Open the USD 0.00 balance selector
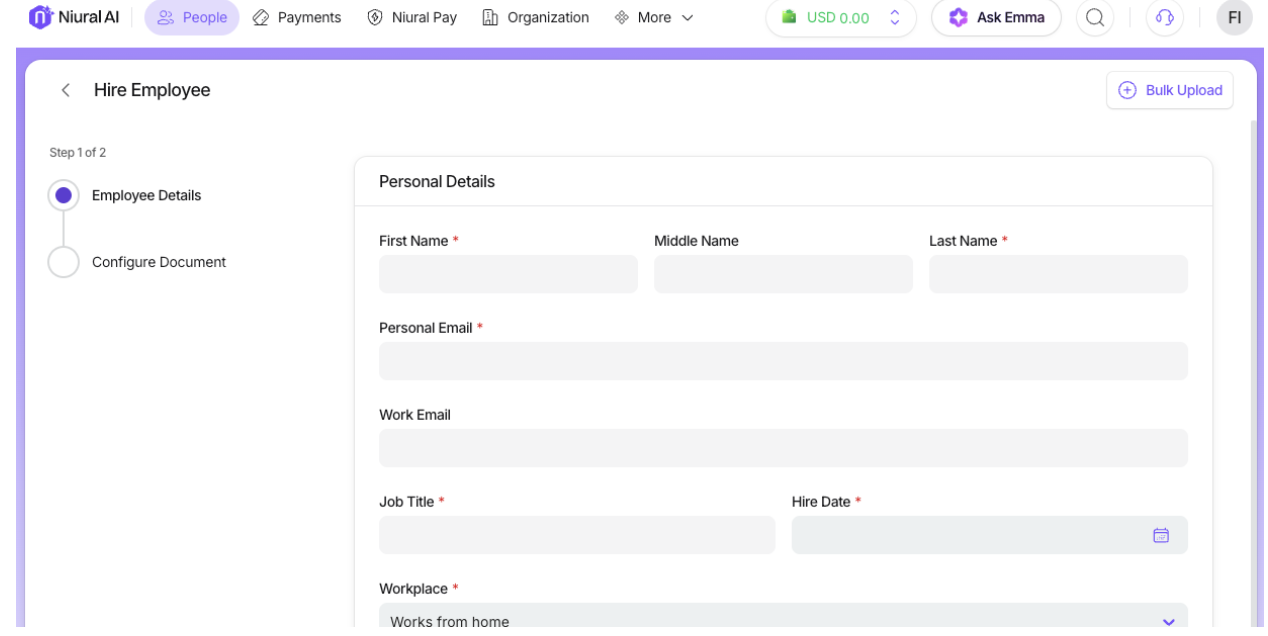The height and width of the screenshot is (636, 1268). 841,17
